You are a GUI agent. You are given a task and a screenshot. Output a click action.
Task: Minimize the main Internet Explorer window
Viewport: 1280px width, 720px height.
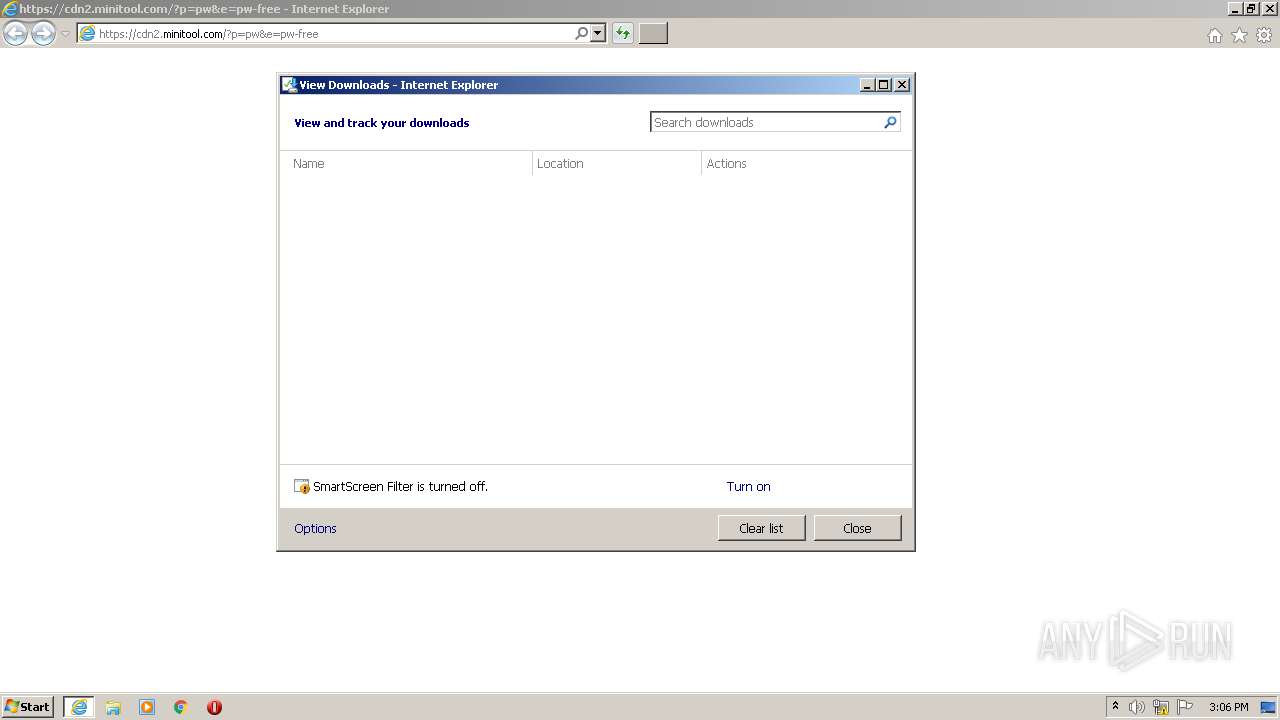click(x=1235, y=9)
